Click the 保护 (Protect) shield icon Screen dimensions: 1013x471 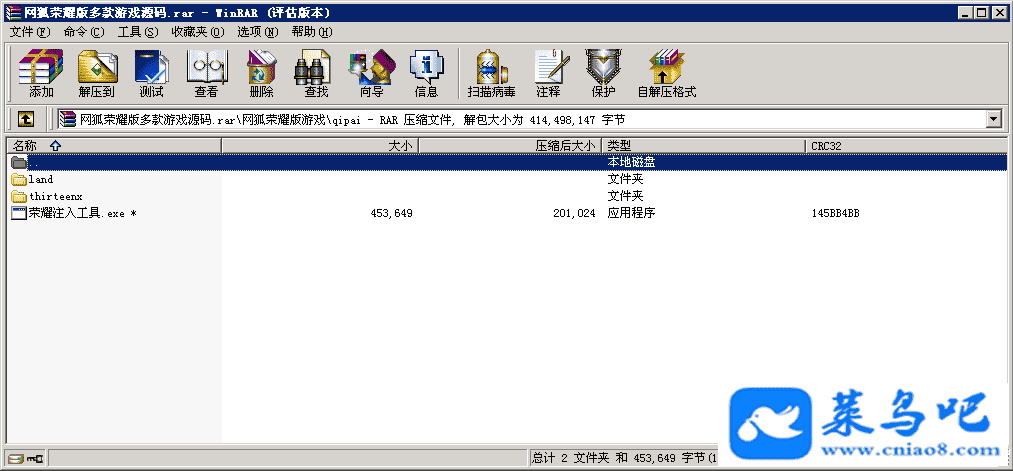click(x=603, y=66)
